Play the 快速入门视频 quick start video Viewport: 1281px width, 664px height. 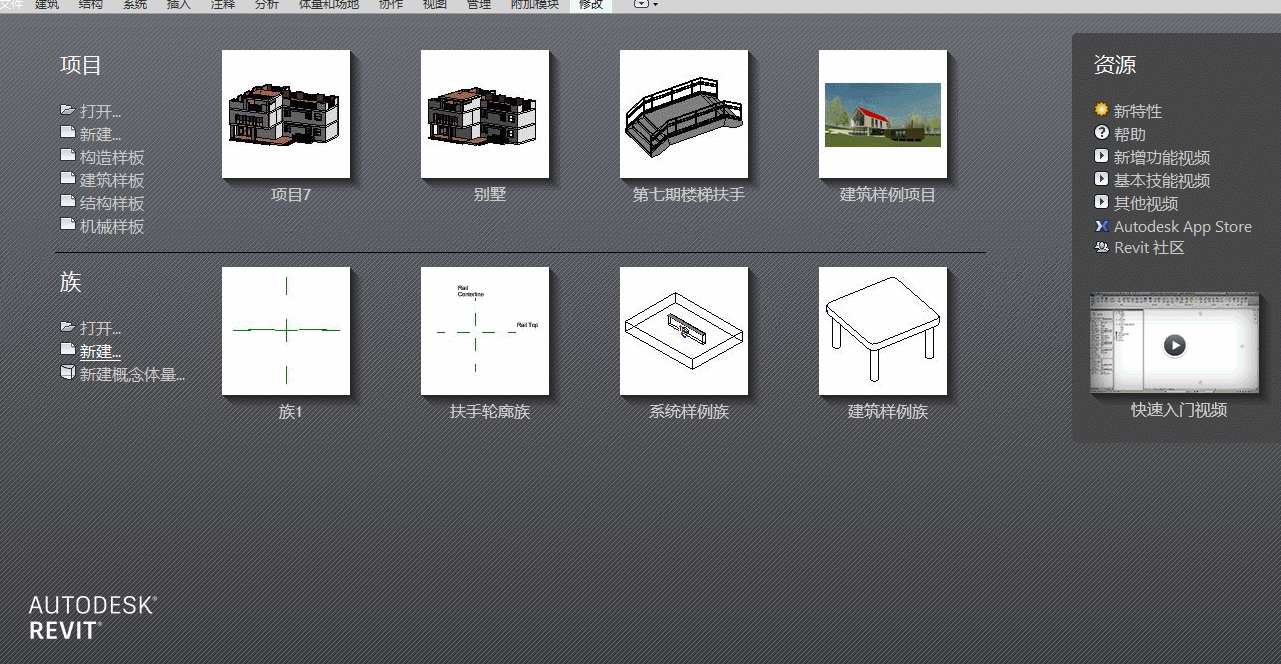pos(1175,343)
